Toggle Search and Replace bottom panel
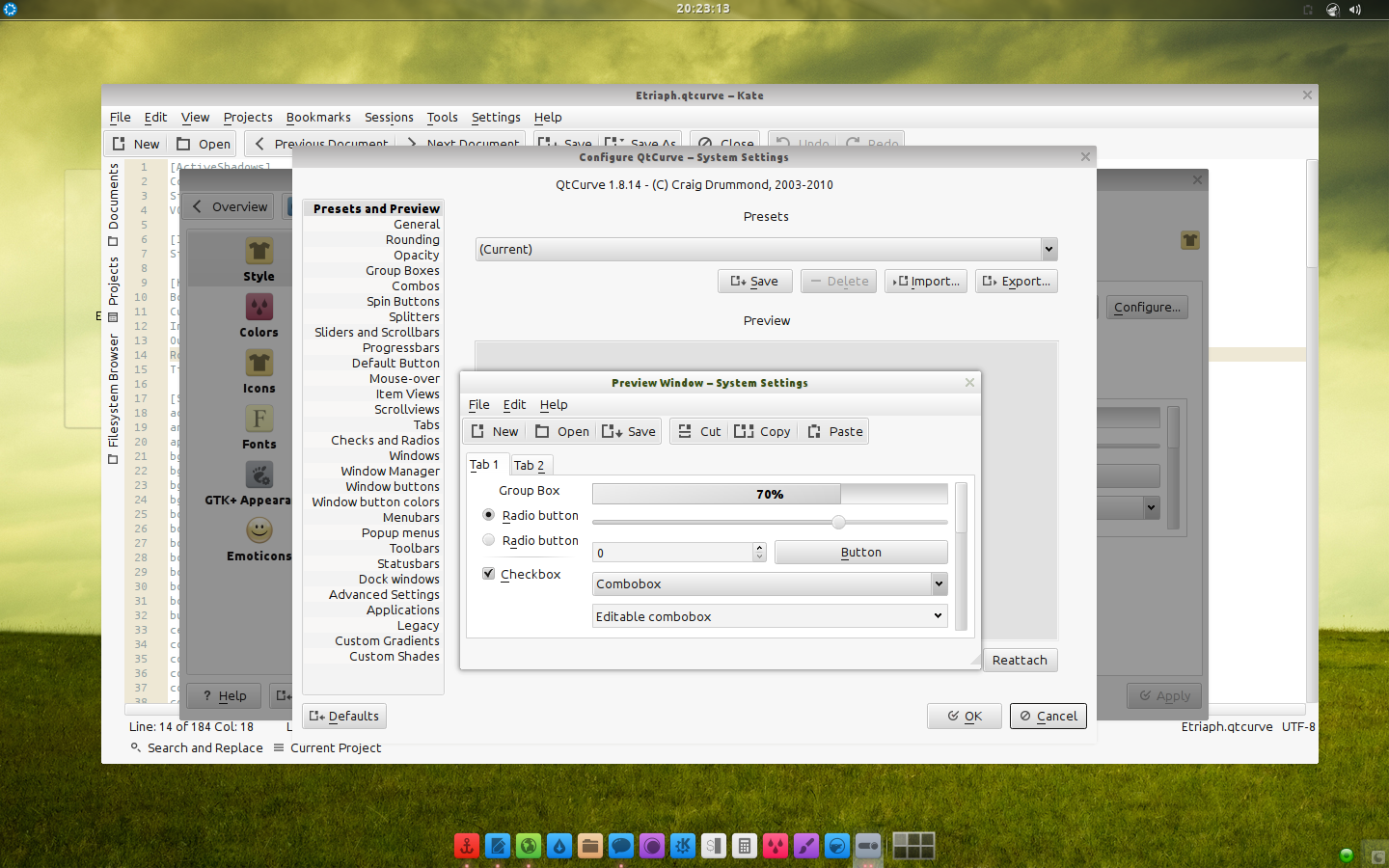Image resolution: width=1389 pixels, height=868 pixels. point(197,747)
